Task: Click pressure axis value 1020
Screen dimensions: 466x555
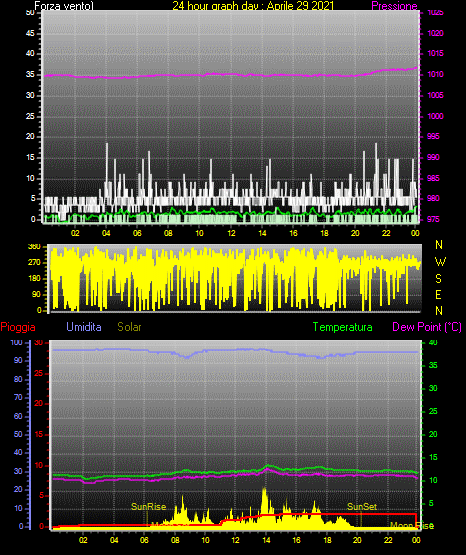Action: (x=436, y=33)
